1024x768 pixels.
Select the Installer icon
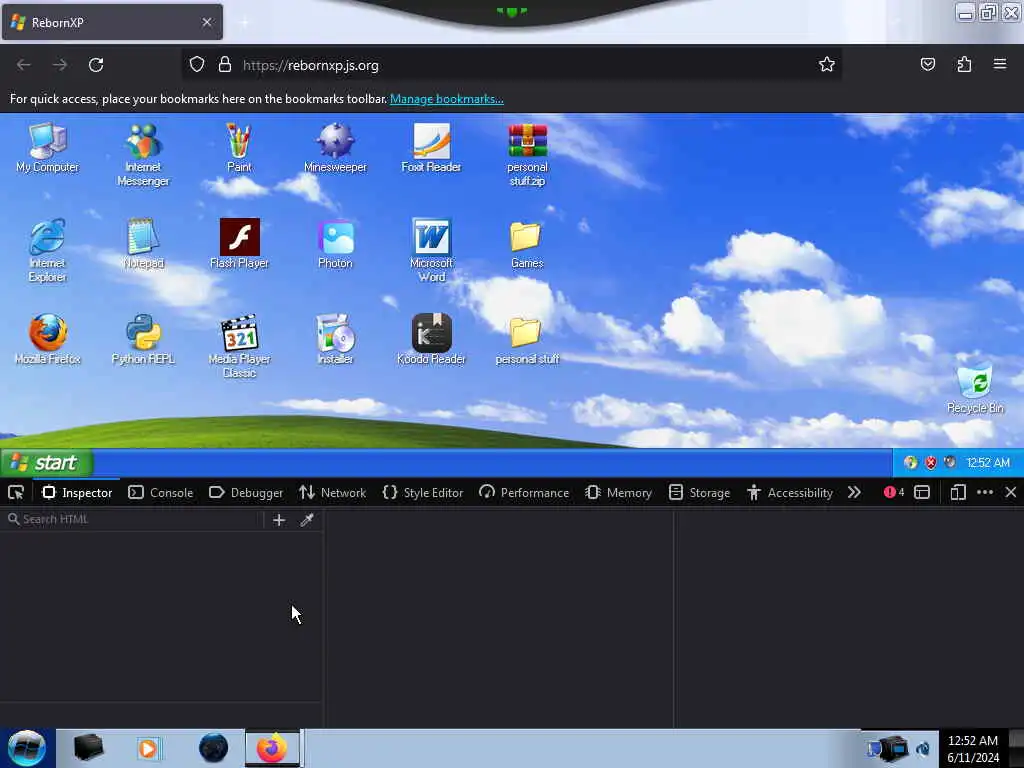click(x=335, y=340)
